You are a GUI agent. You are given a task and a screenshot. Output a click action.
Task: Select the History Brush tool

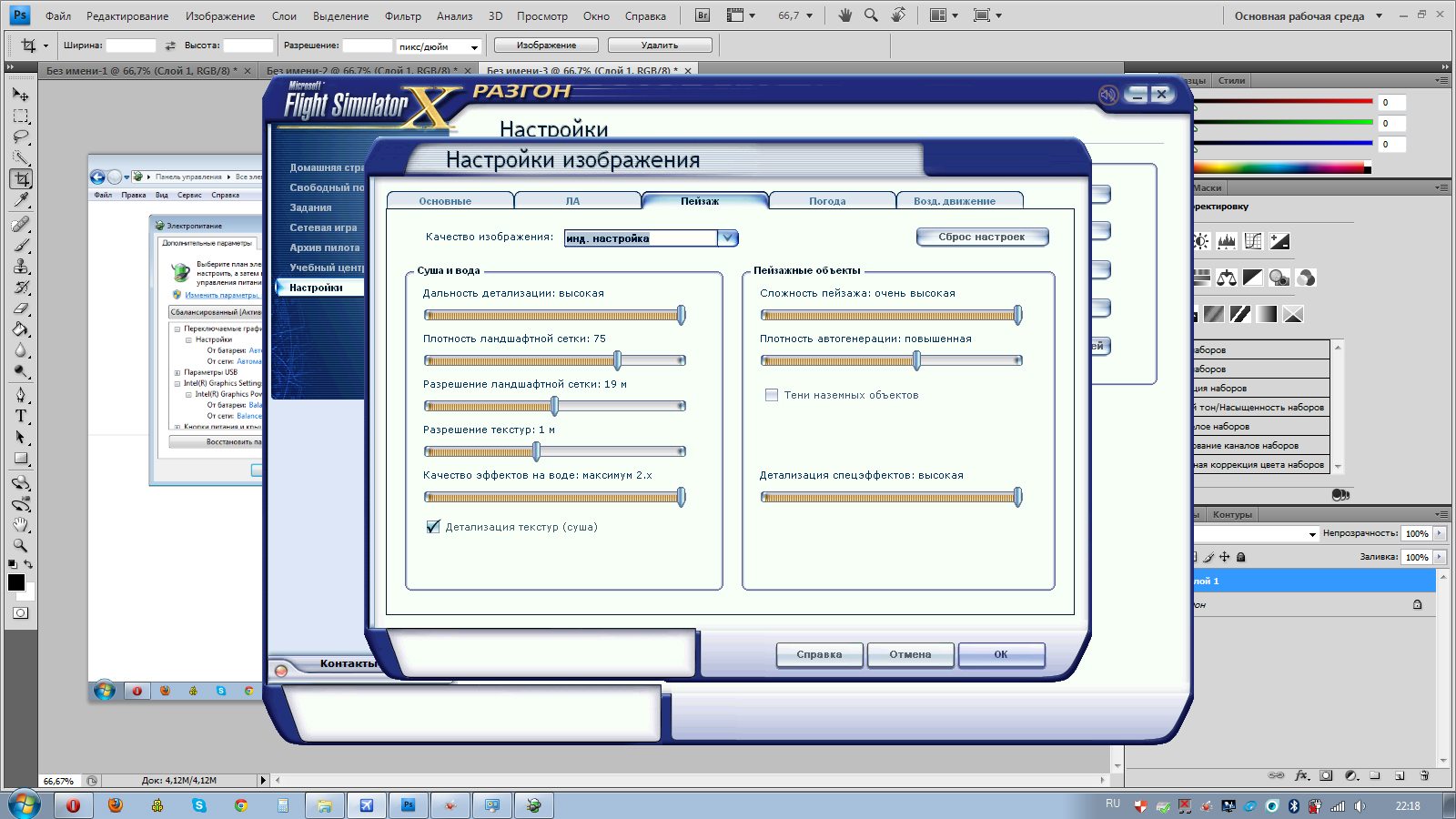pos(20,287)
